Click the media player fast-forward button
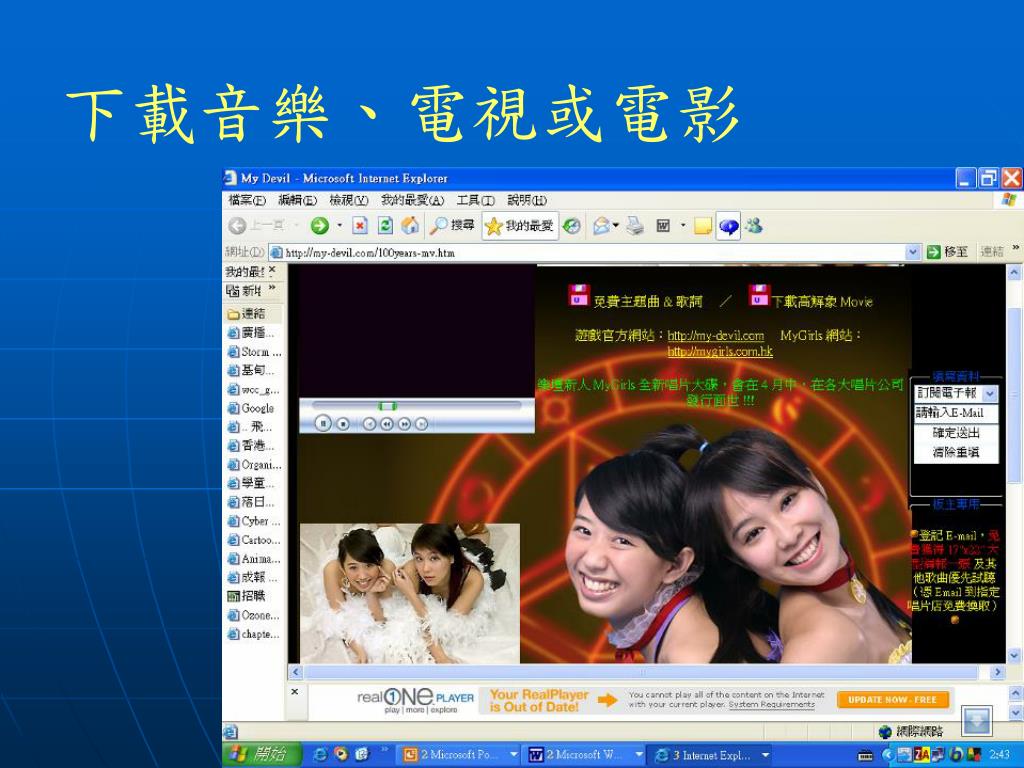 [x=404, y=424]
